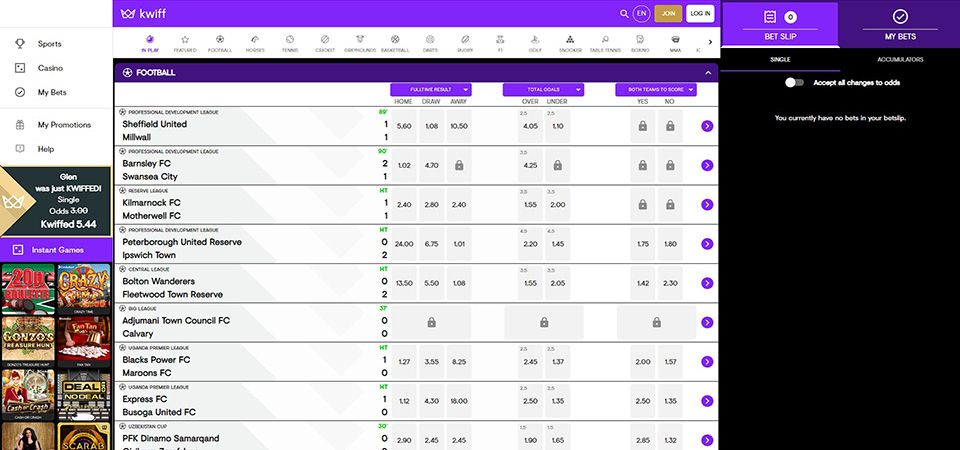Open Peterborough United Reserve match arrow

pos(707,244)
